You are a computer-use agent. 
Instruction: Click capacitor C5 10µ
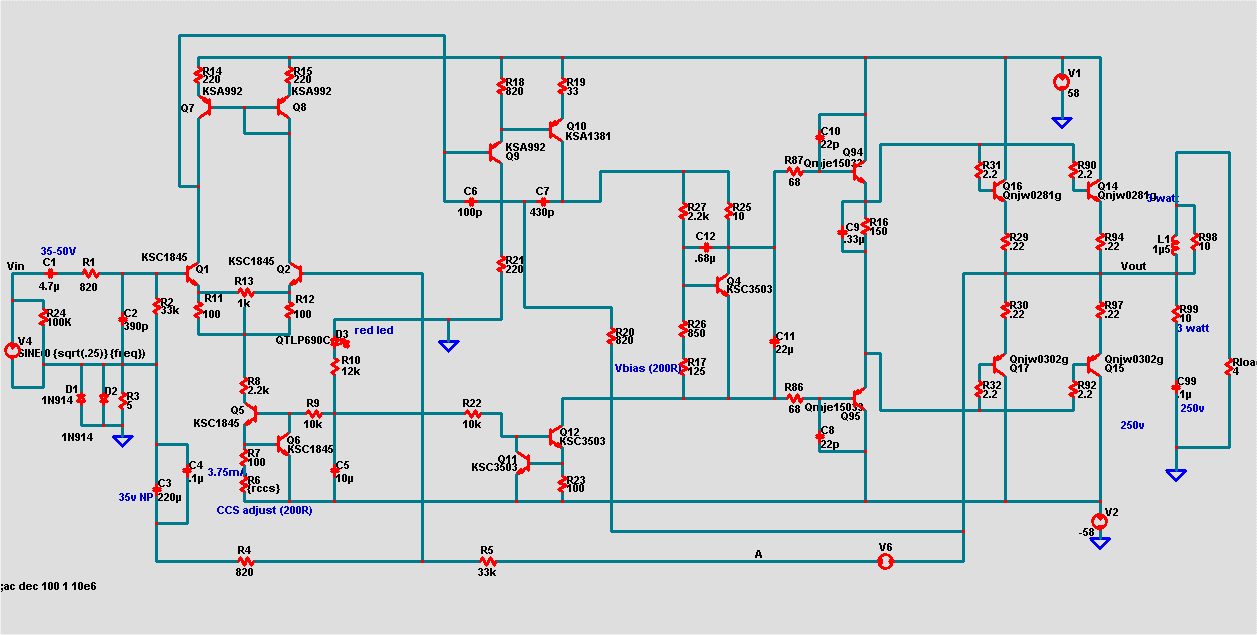pyautogui.click(x=335, y=471)
